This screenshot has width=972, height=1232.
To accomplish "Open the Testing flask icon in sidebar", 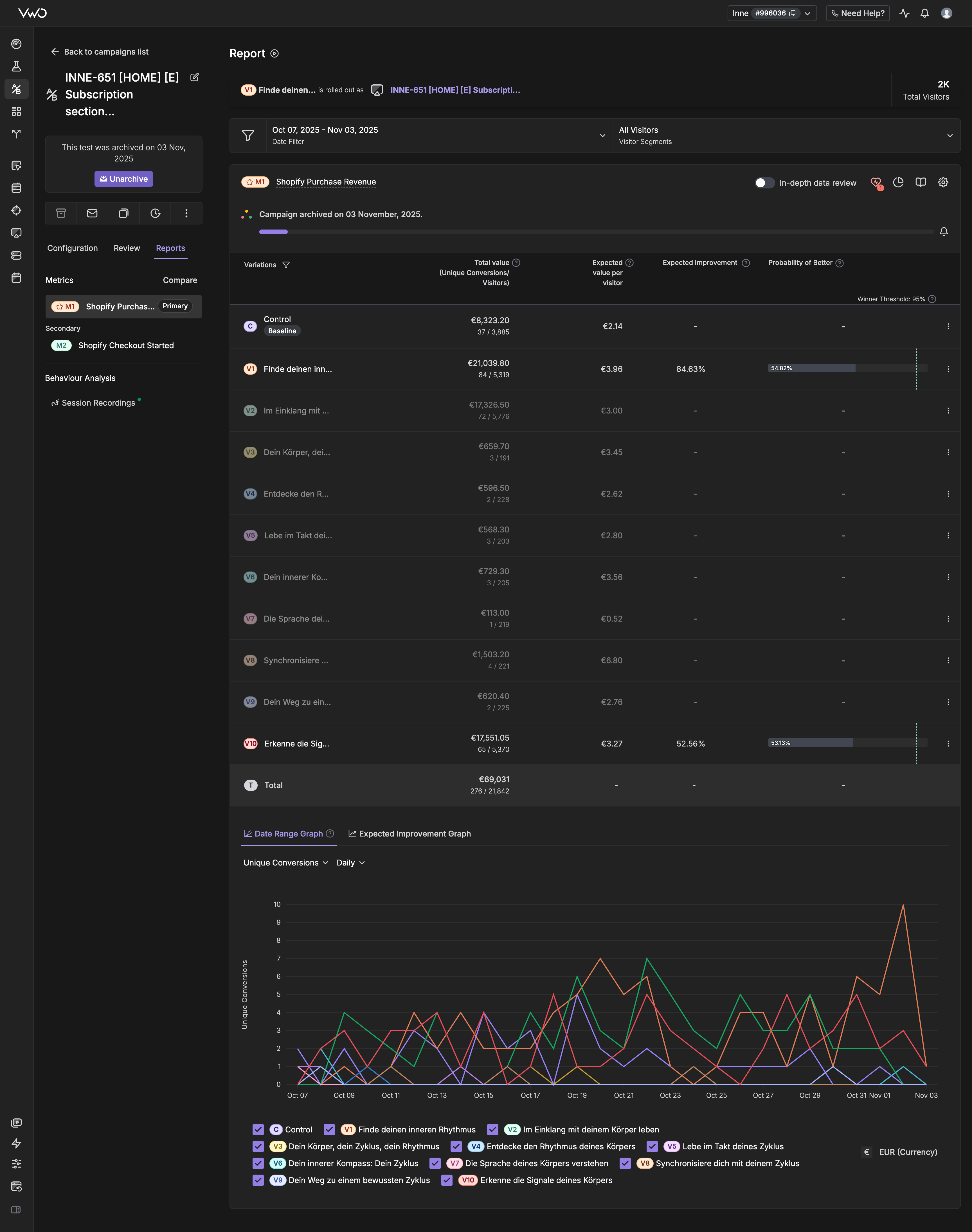I will pyautogui.click(x=17, y=67).
